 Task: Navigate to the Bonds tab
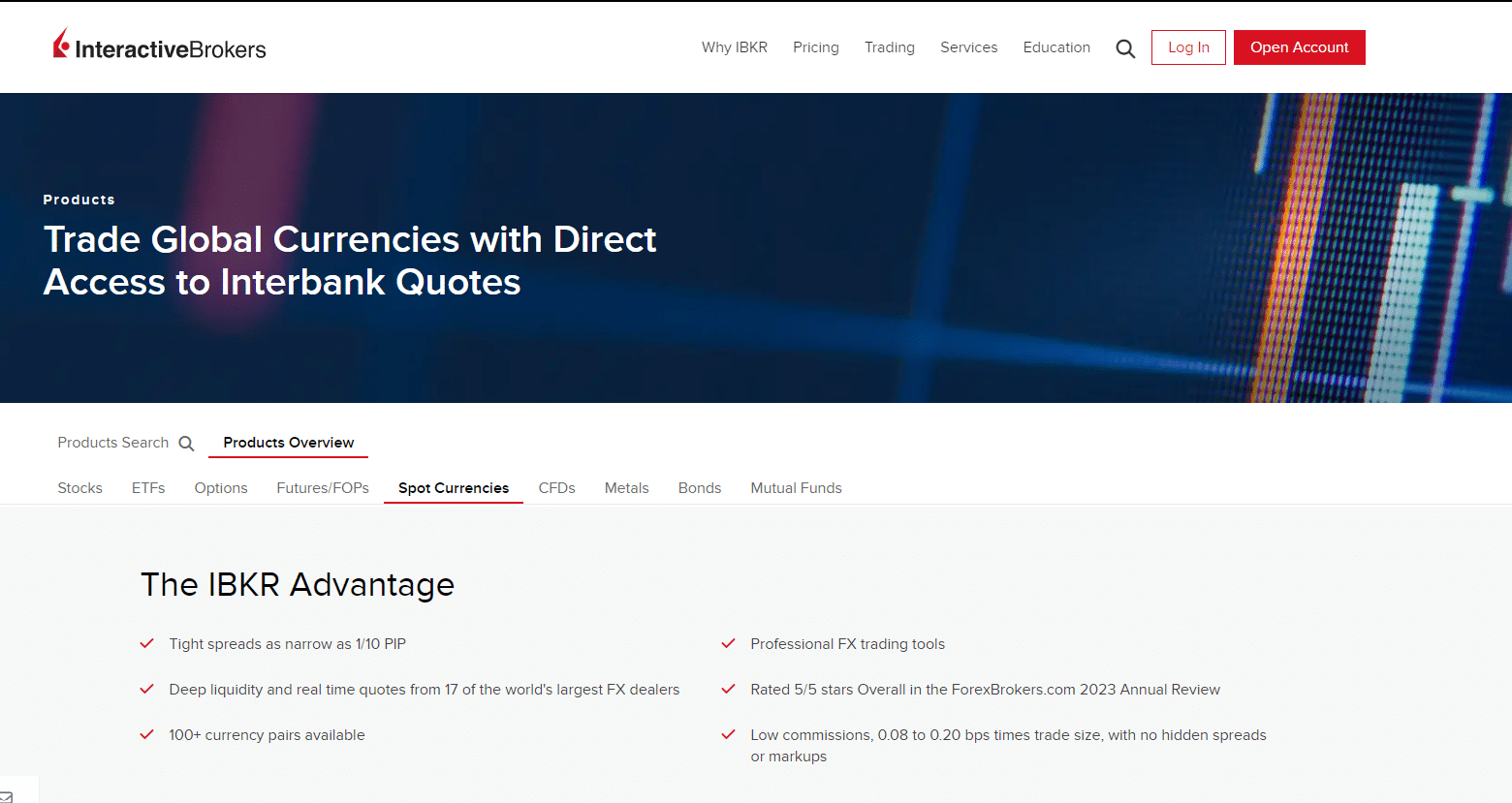pyautogui.click(x=699, y=488)
